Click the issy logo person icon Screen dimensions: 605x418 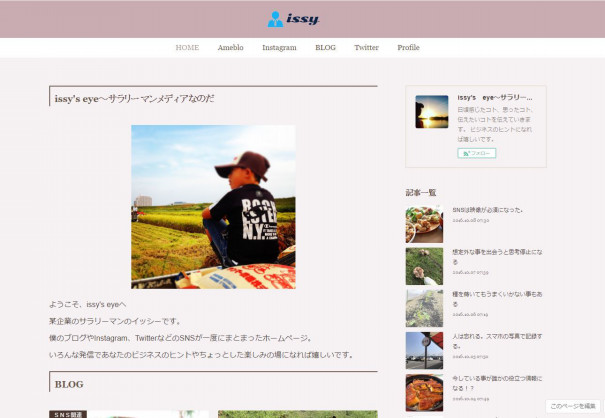pyautogui.click(x=275, y=19)
